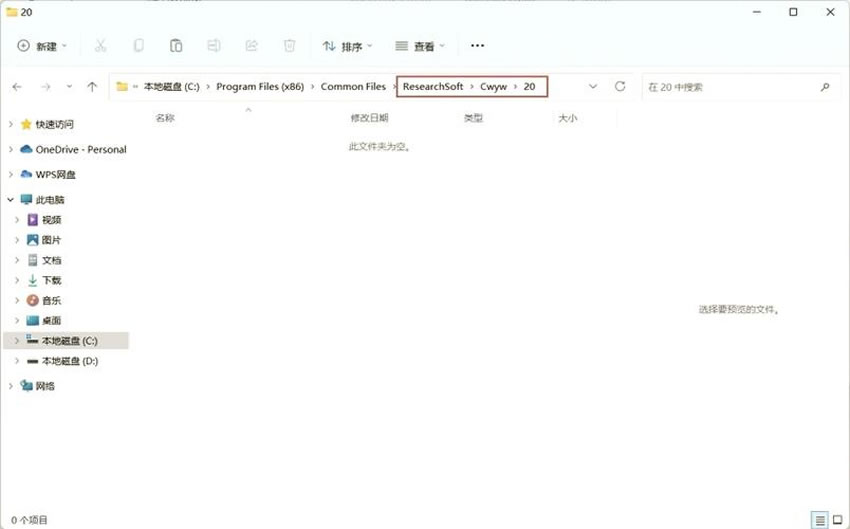This screenshot has width=850, height=529.
Task: Click the Copy icon in toolbar
Action: coord(138,46)
